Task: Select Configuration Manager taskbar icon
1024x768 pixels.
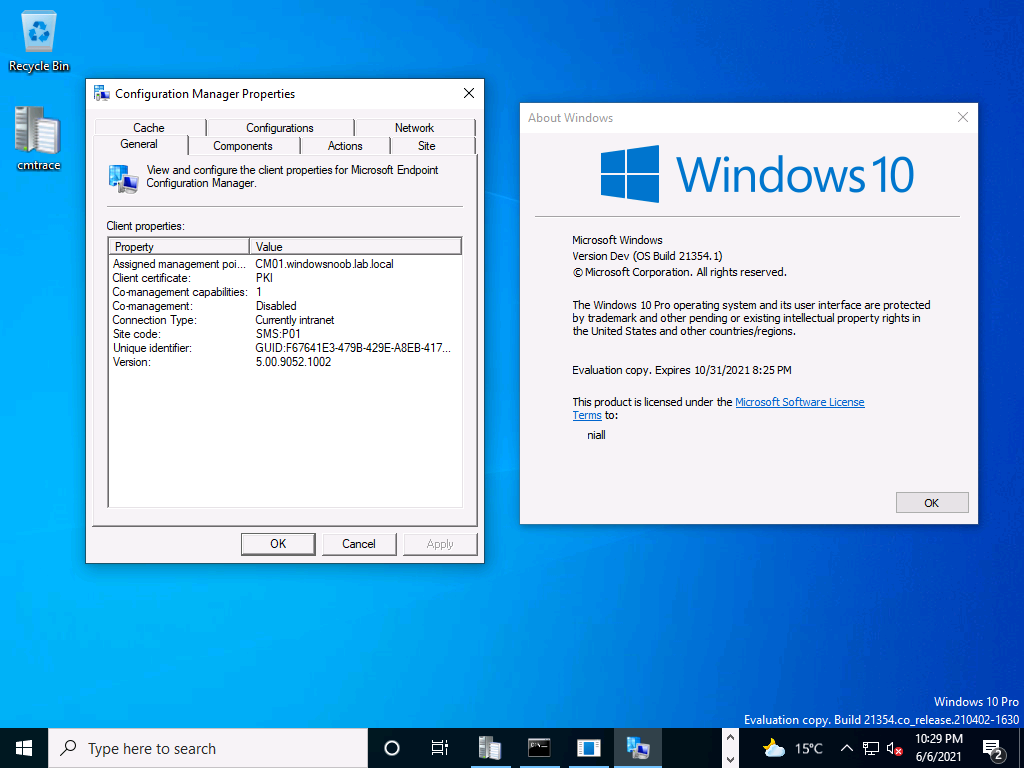Action: (x=637, y=748)
